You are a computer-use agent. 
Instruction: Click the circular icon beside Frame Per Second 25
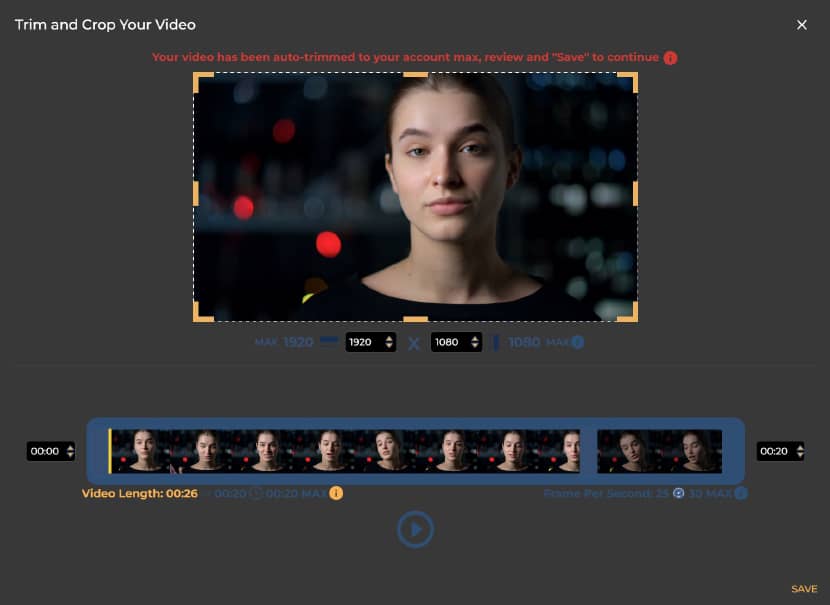click(678, 493)
